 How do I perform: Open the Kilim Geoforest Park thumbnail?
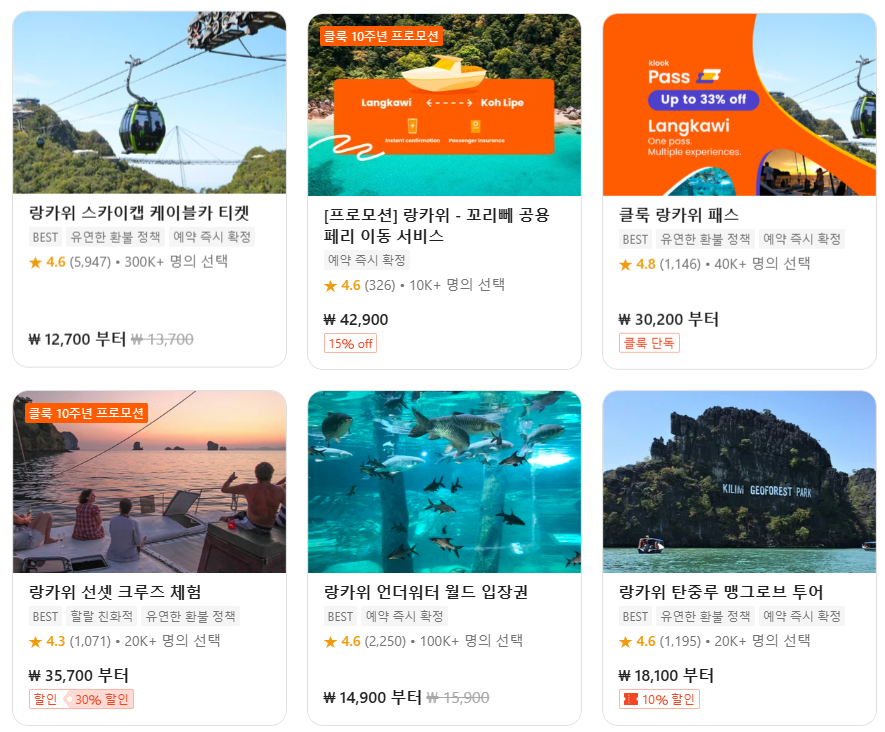point(739,481)
